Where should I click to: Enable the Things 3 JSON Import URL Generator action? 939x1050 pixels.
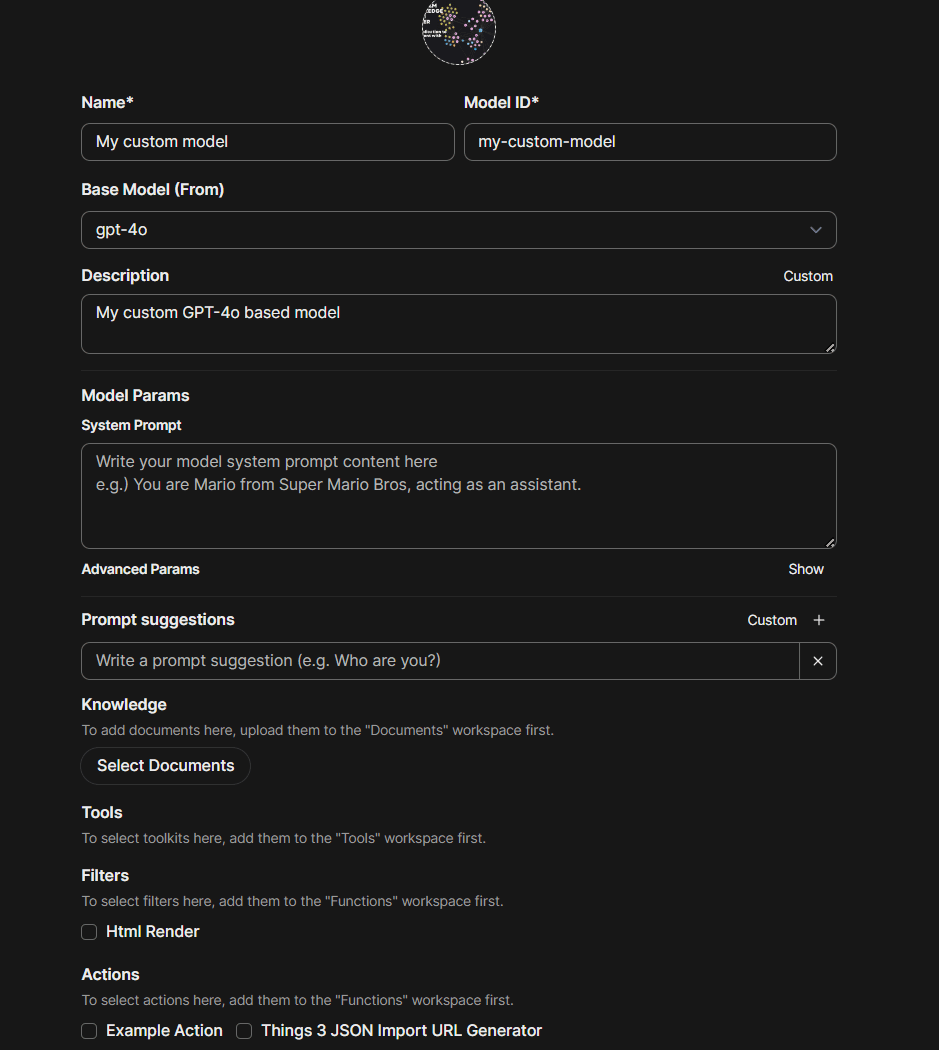click(244, 1030)
